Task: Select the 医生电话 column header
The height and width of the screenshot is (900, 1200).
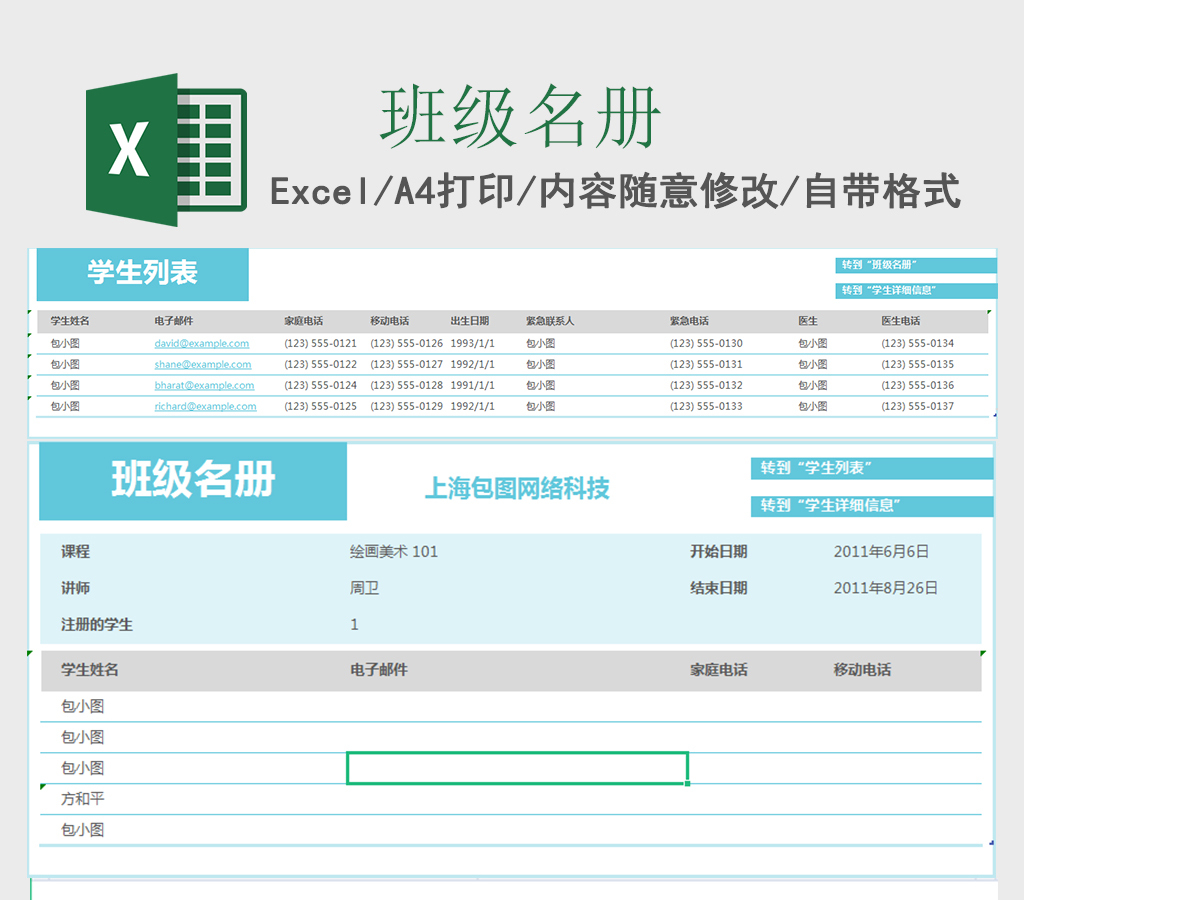Action: 900,321
